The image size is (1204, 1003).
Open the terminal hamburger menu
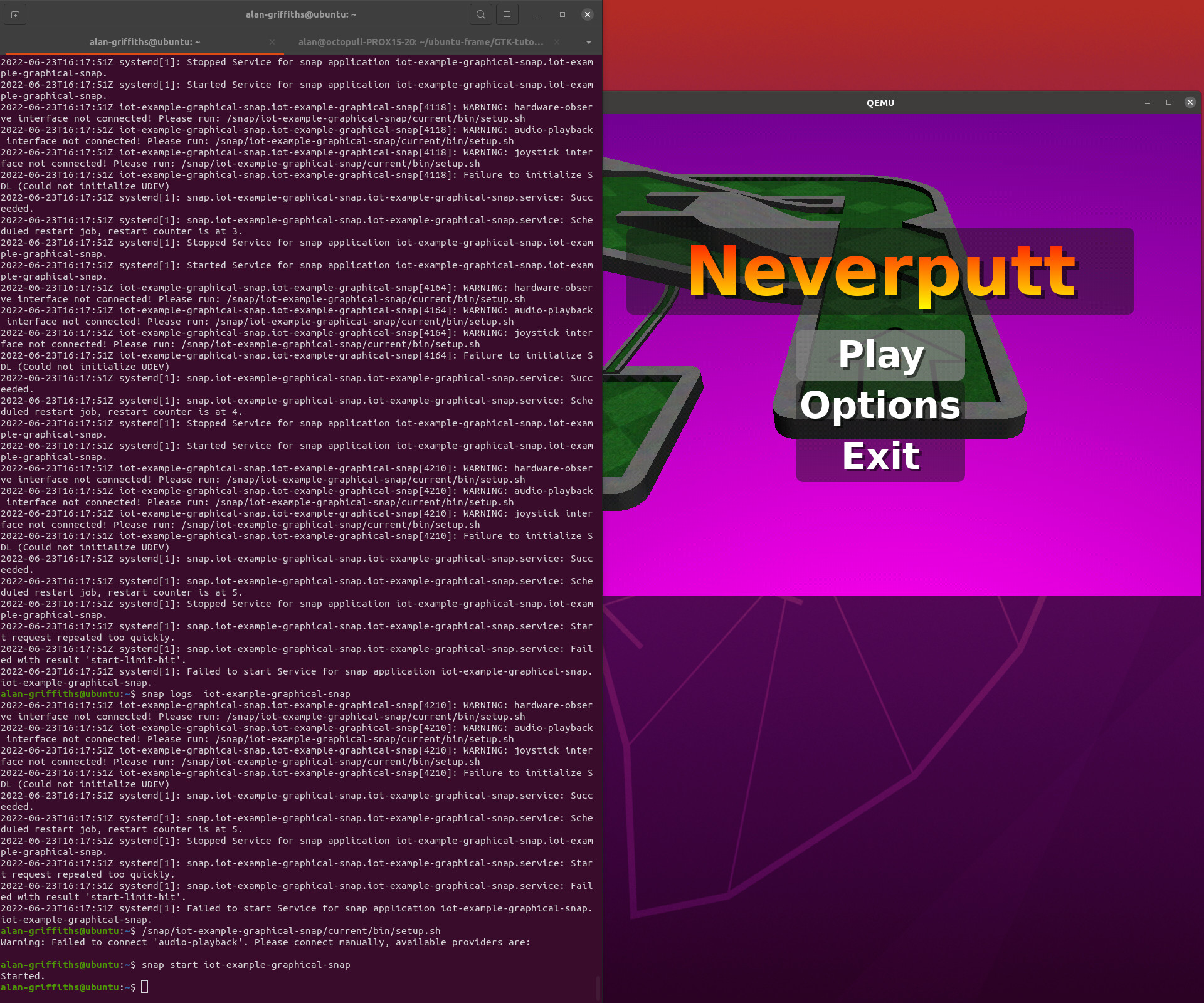[507, 14]
